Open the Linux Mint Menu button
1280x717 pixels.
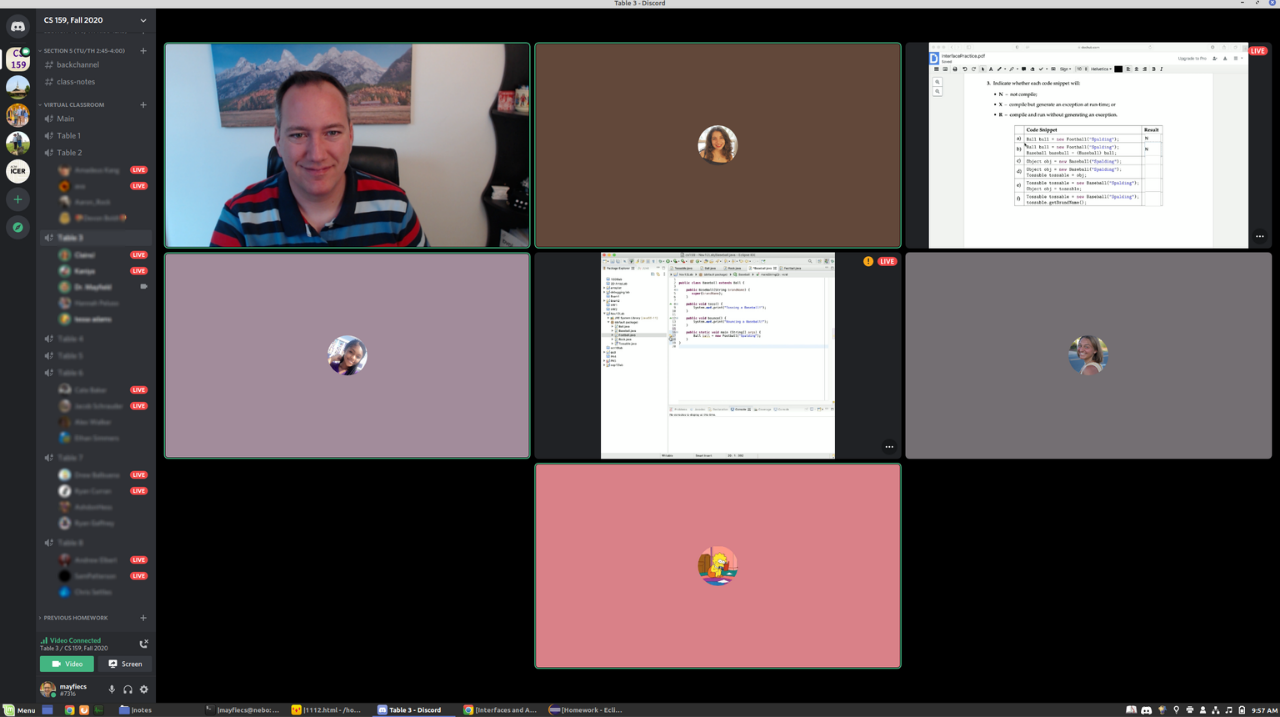click(20, 710)
